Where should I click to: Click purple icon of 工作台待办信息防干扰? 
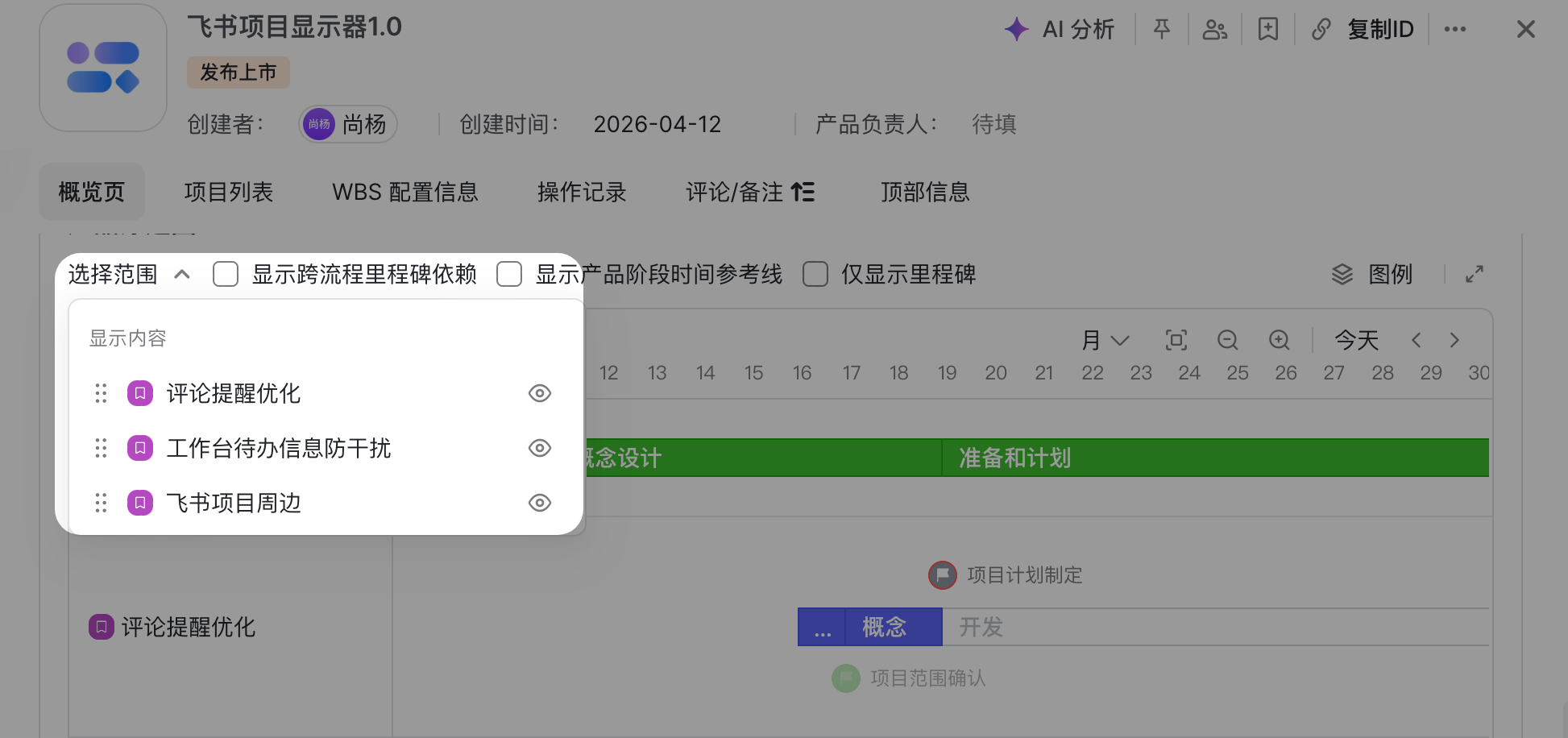tap(140, 448)
